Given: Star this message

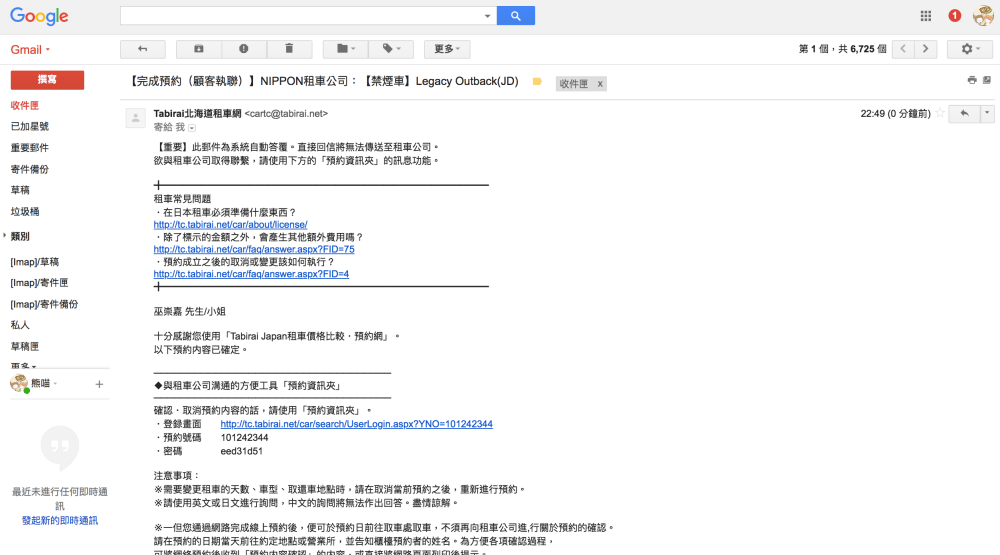Looking at the screenshot, I should pos(940,114).
